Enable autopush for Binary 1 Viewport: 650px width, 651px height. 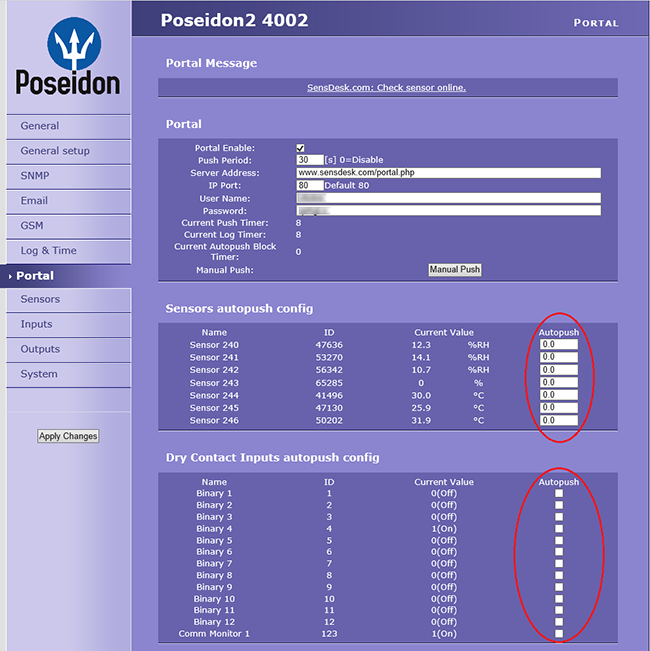pyautogui.click(x=559, y=493)
